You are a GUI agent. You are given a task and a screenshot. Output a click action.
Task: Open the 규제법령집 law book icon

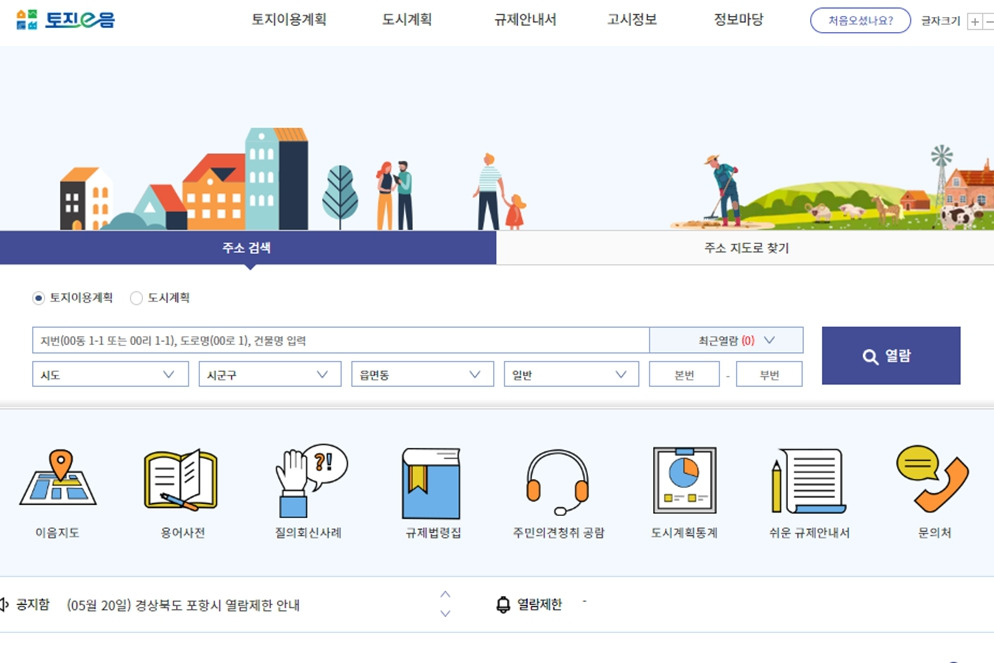coord(432,487)
